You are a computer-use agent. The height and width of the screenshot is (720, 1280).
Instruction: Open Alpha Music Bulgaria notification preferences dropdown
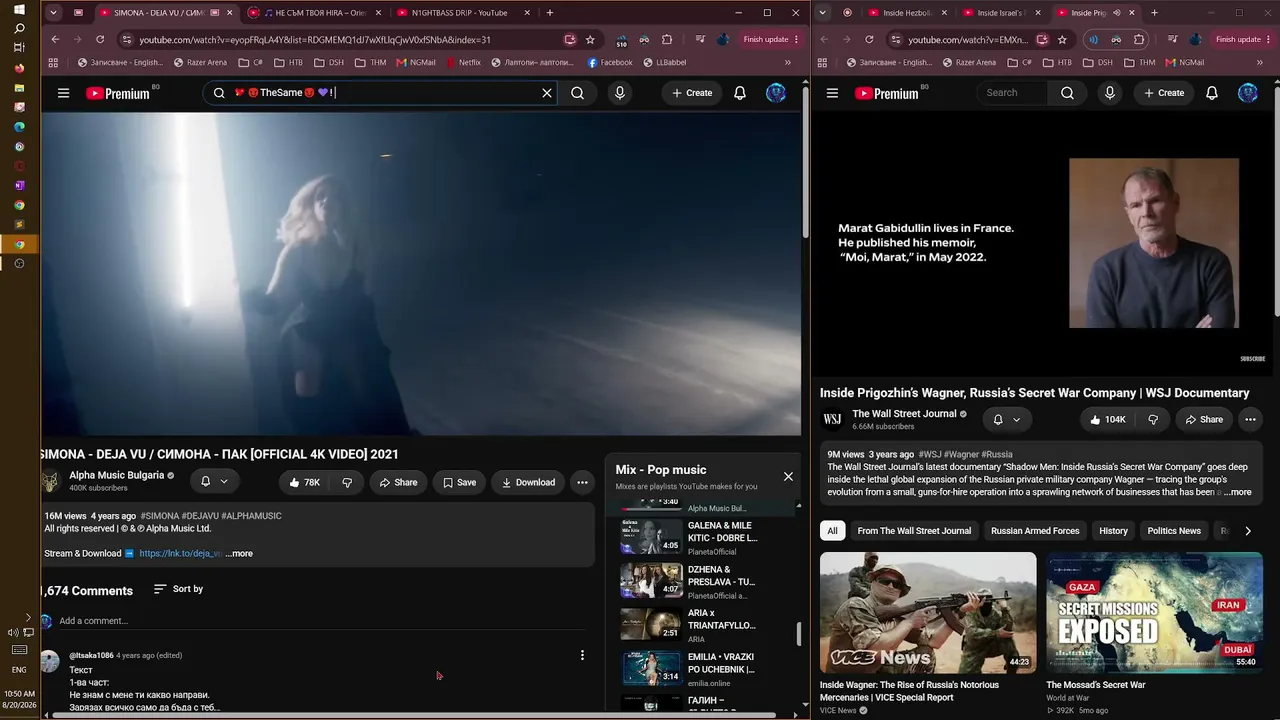pos(214,481)
